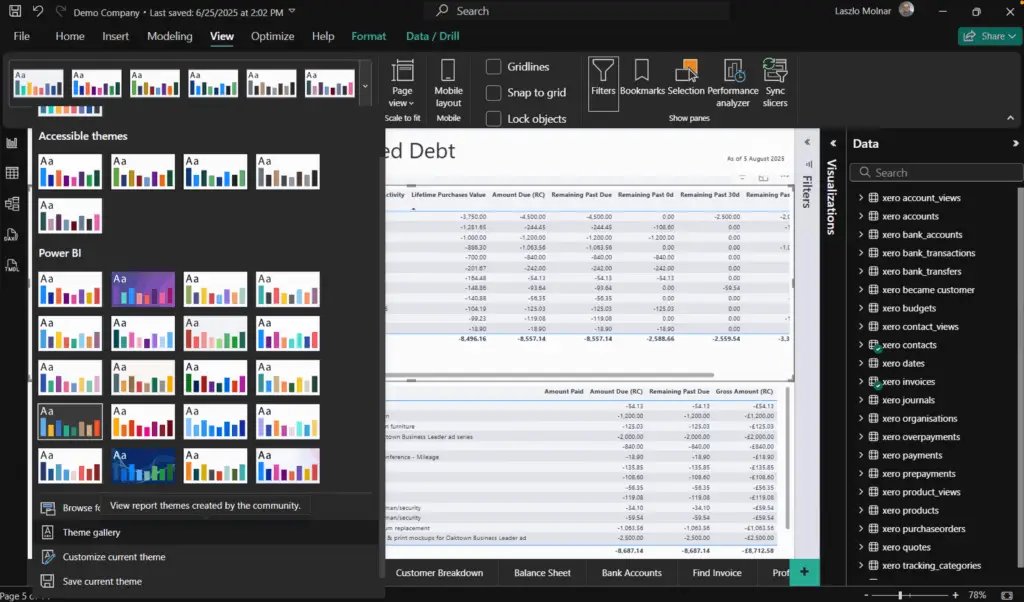Show the Bookmarks pane
This screenshot has width=1024, height=602.
click(x=641, y=80)
